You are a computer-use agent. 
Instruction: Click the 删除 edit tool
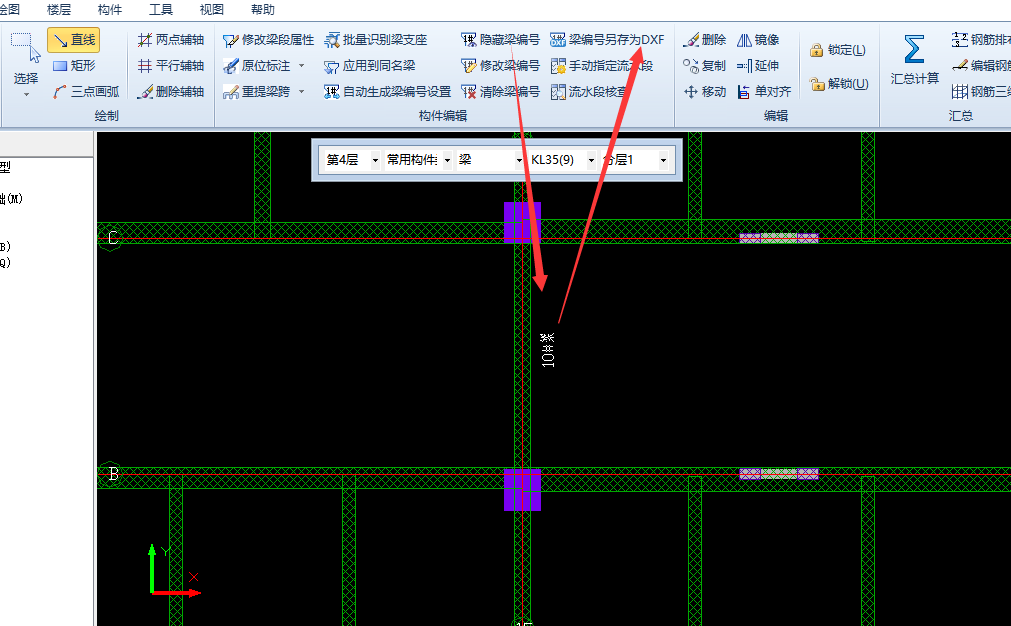(705, 40)
